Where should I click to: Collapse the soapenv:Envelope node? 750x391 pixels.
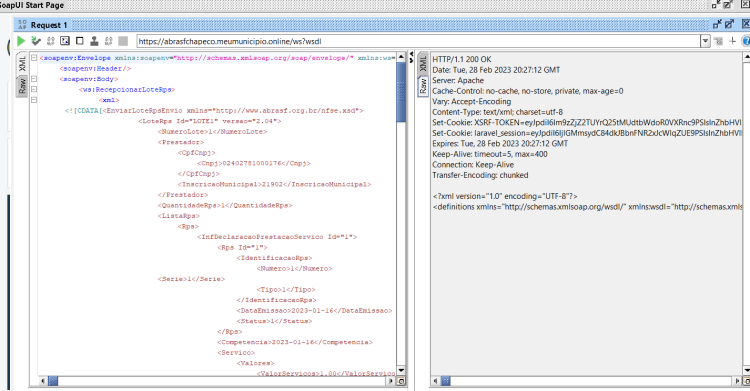click(x=34, y=58)
